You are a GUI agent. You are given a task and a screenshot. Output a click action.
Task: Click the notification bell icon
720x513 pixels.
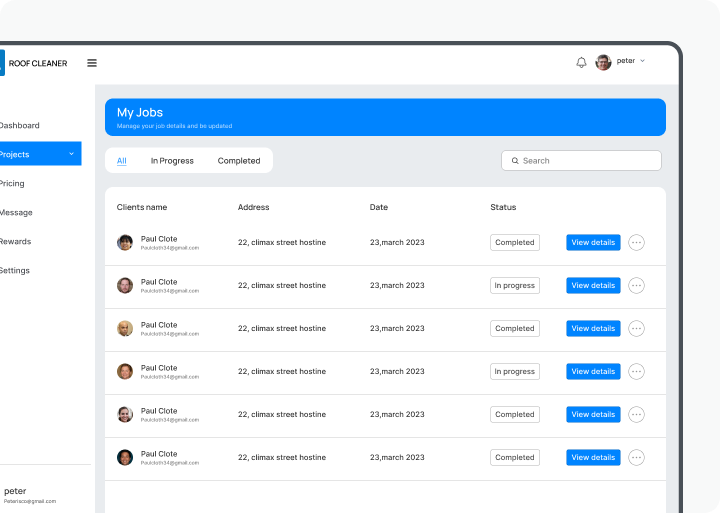(x=581, y=62)
